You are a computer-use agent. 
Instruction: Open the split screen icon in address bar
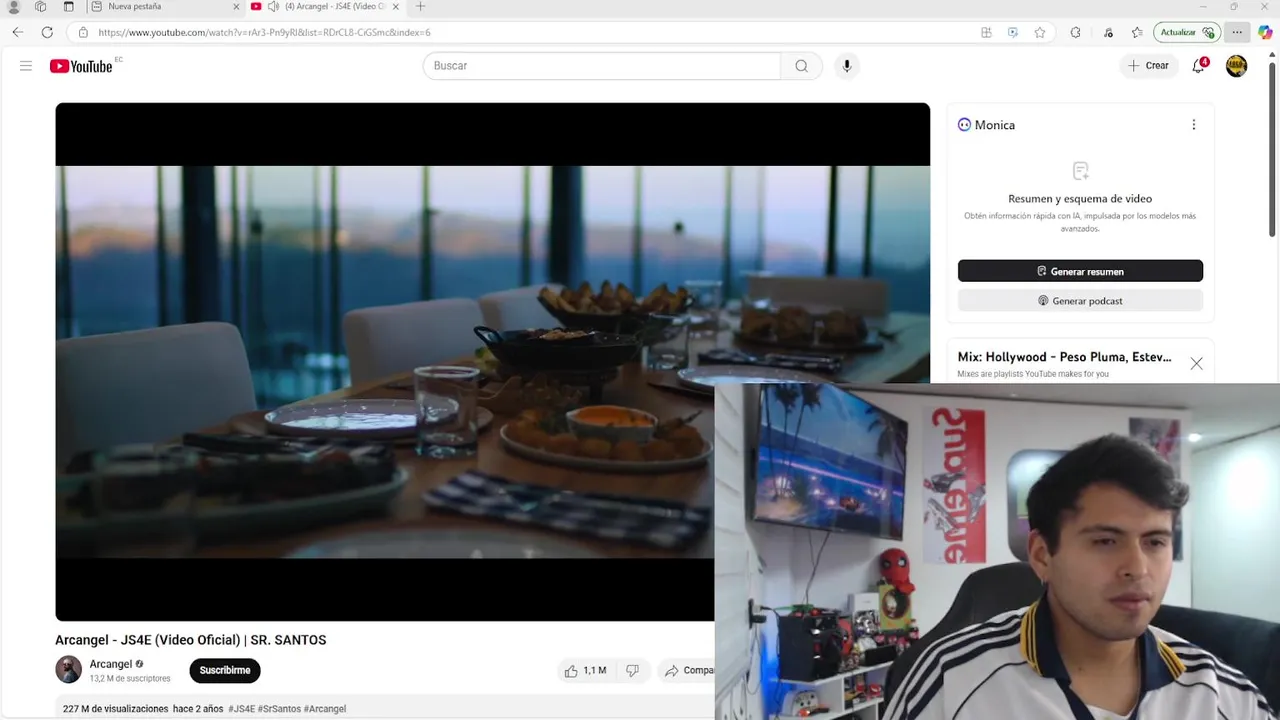pos(986,32)
